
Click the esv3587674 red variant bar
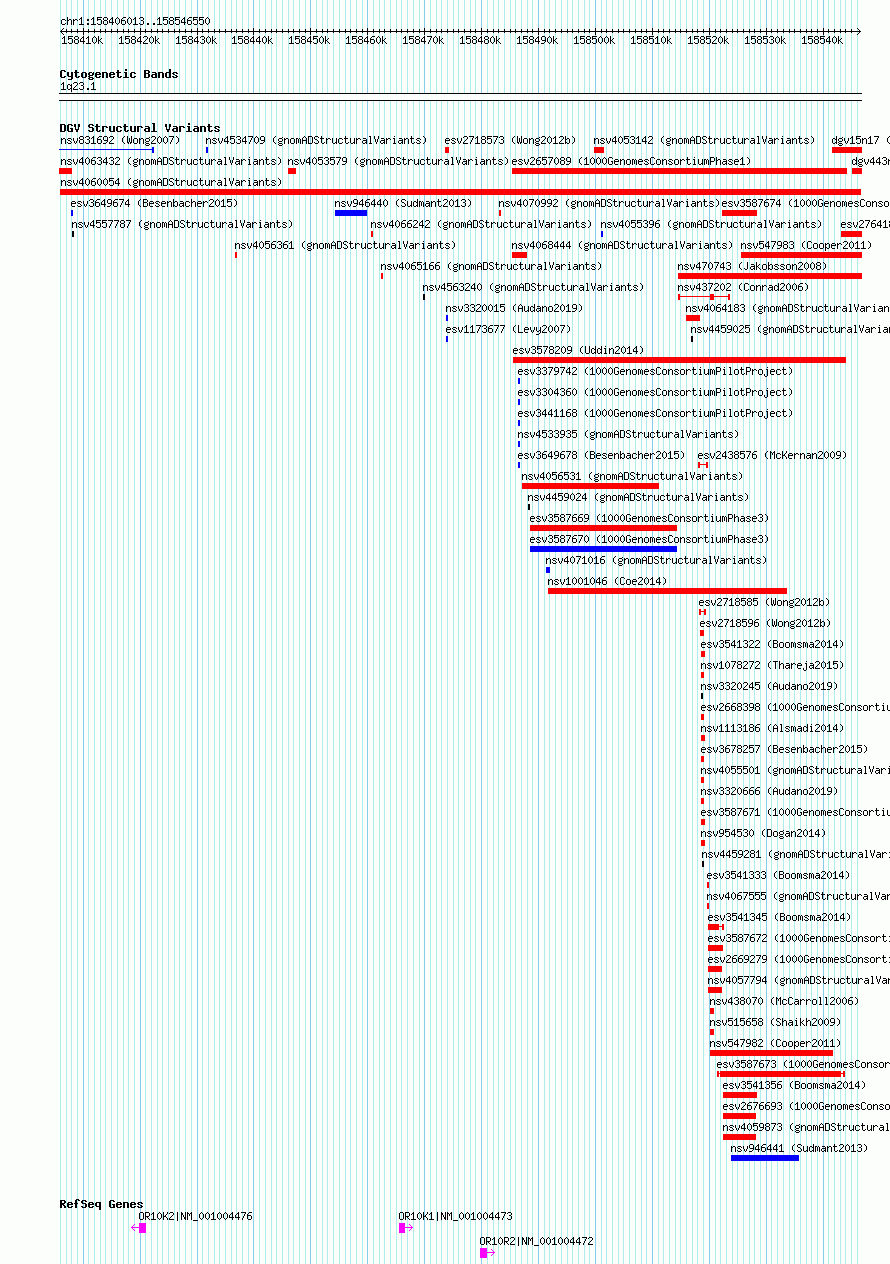coord(739,213)
